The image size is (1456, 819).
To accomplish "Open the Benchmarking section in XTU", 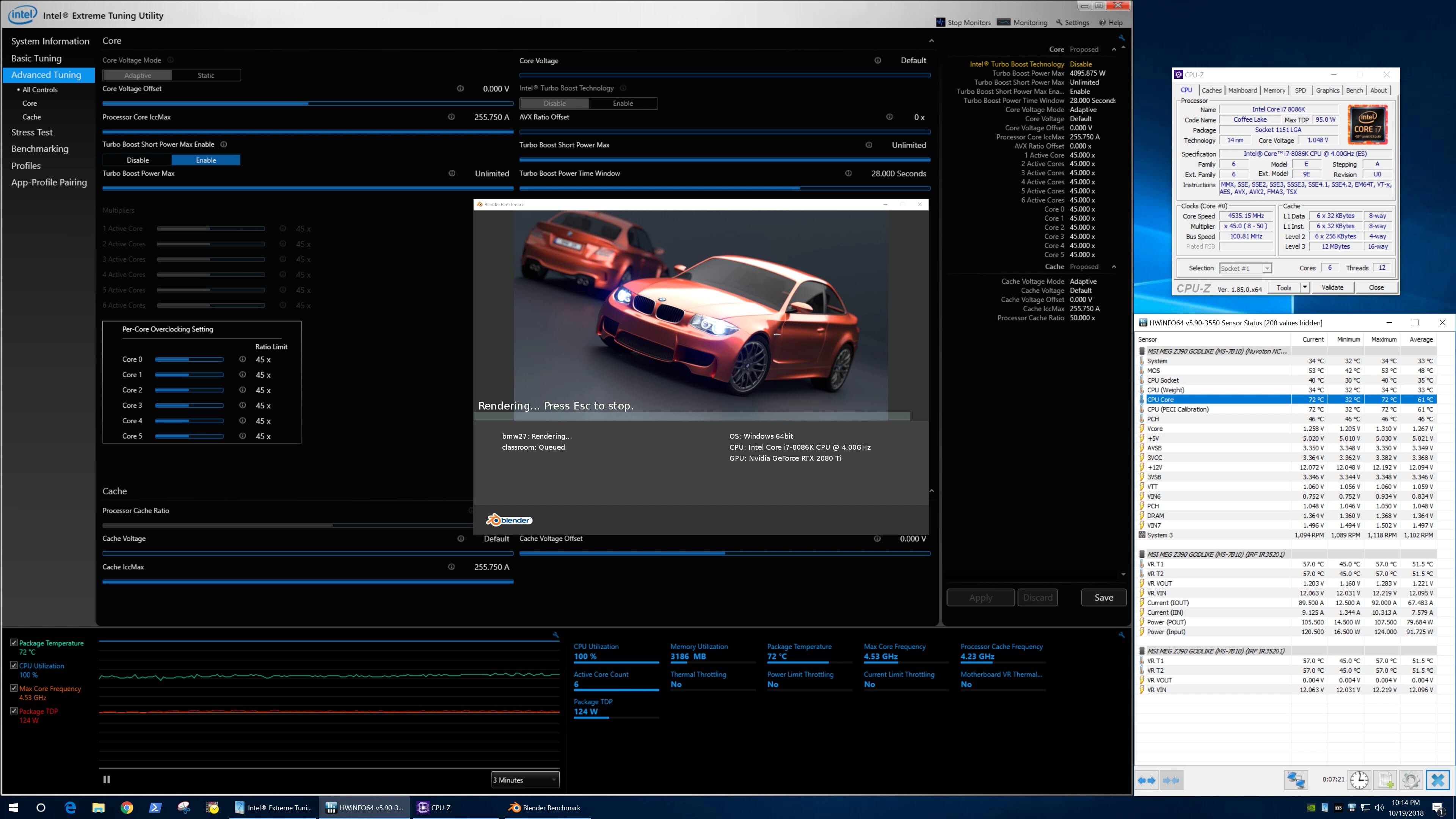I will click(39, 149).
